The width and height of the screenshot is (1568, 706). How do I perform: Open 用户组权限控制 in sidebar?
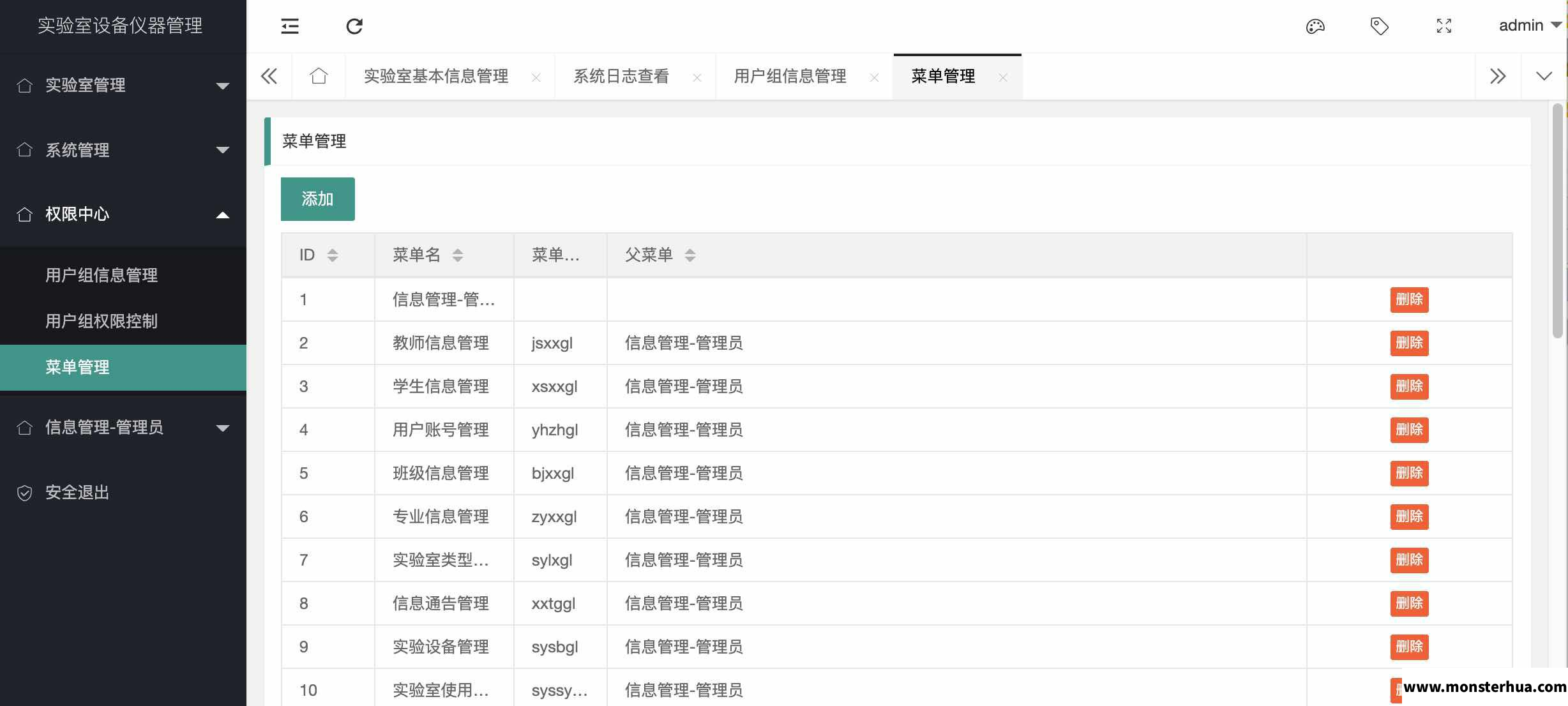click(123, 321)
